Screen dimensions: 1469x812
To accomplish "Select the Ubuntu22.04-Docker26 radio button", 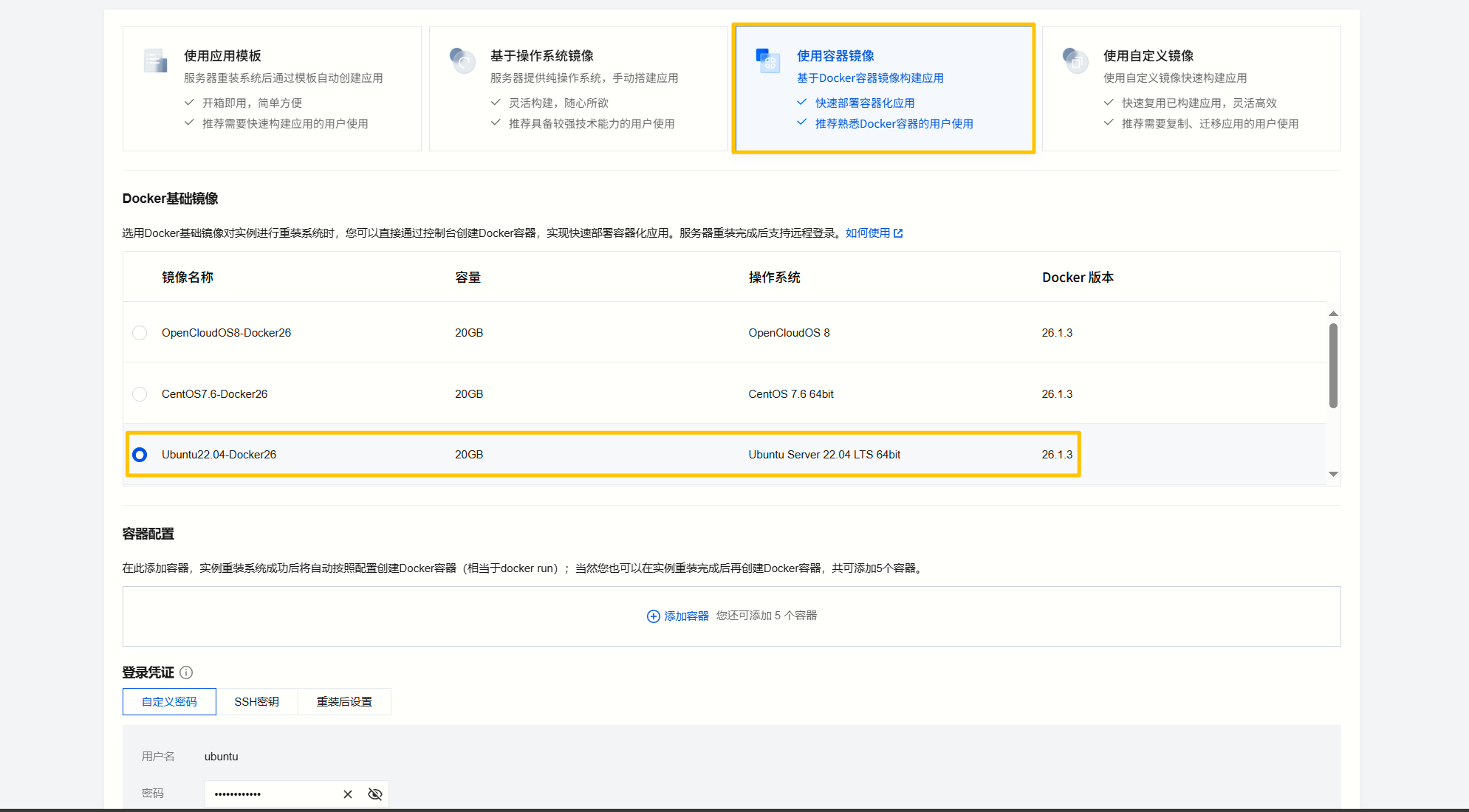I will pos(140,455).
